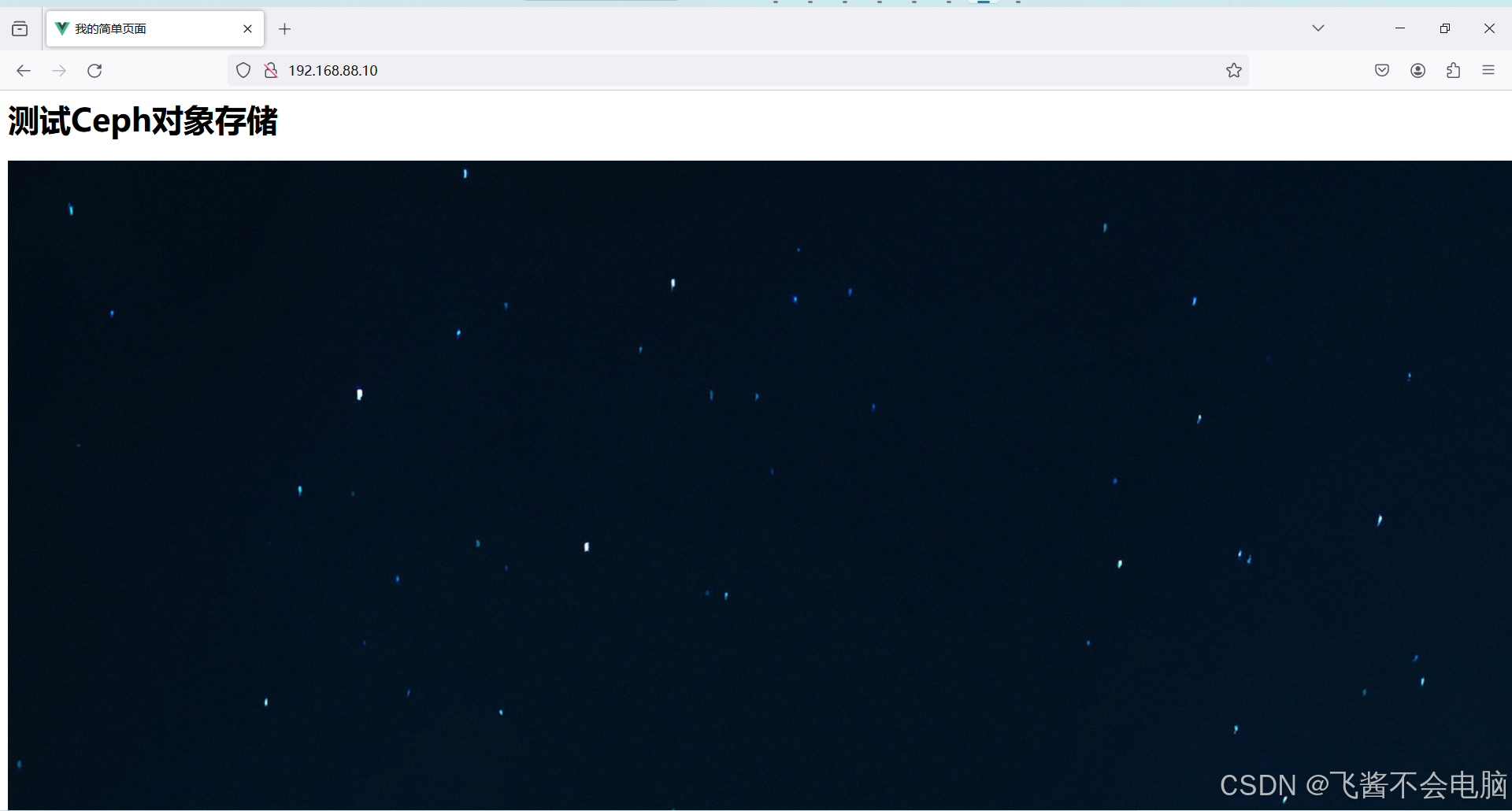Bookmark this page with the star icon
Image resolution: width=1512 pixels, height=811 pixels.
[1233, 71]
